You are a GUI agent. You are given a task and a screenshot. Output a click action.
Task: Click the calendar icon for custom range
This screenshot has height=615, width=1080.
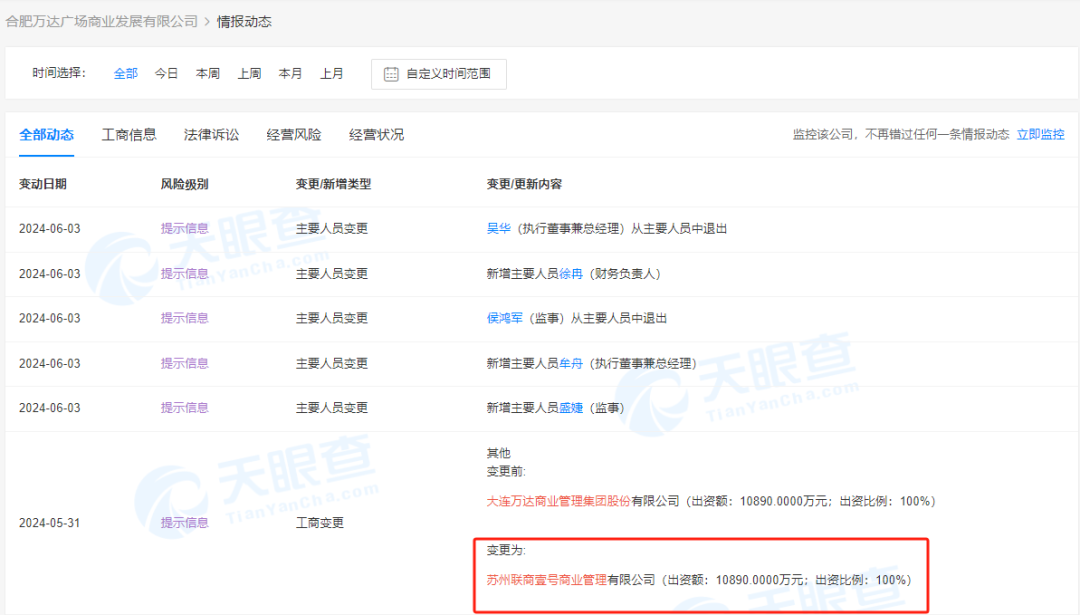(391, 74)
